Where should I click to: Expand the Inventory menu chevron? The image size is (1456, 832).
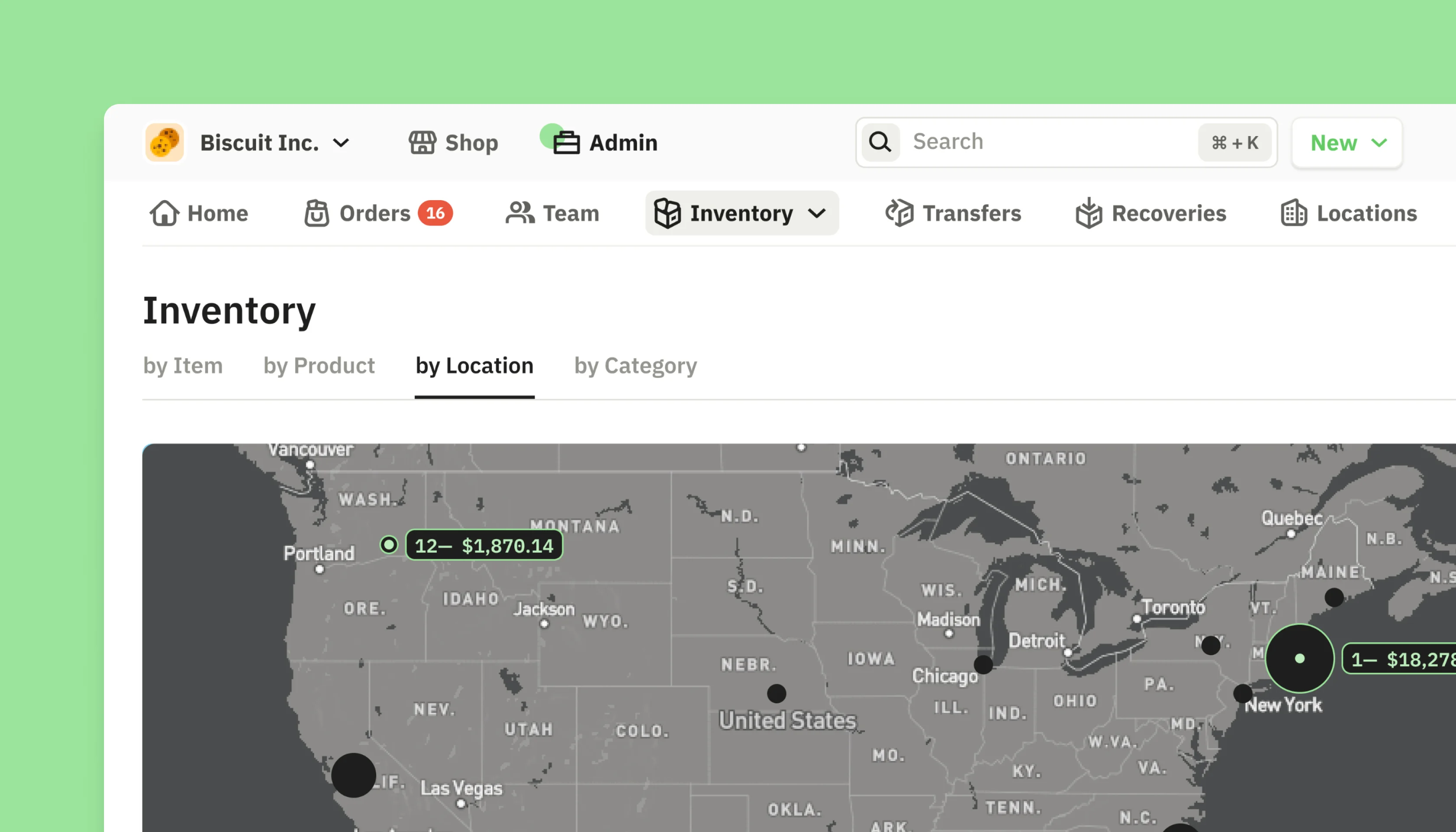pos(817,213)
